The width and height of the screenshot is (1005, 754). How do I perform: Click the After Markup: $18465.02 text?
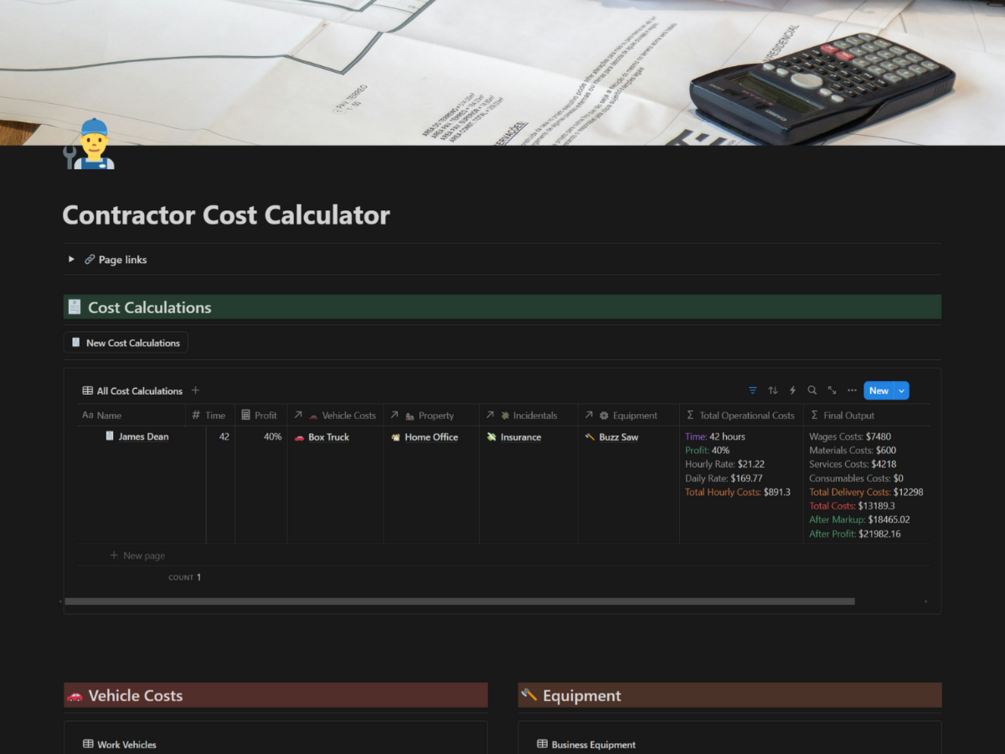coord(859,520)
